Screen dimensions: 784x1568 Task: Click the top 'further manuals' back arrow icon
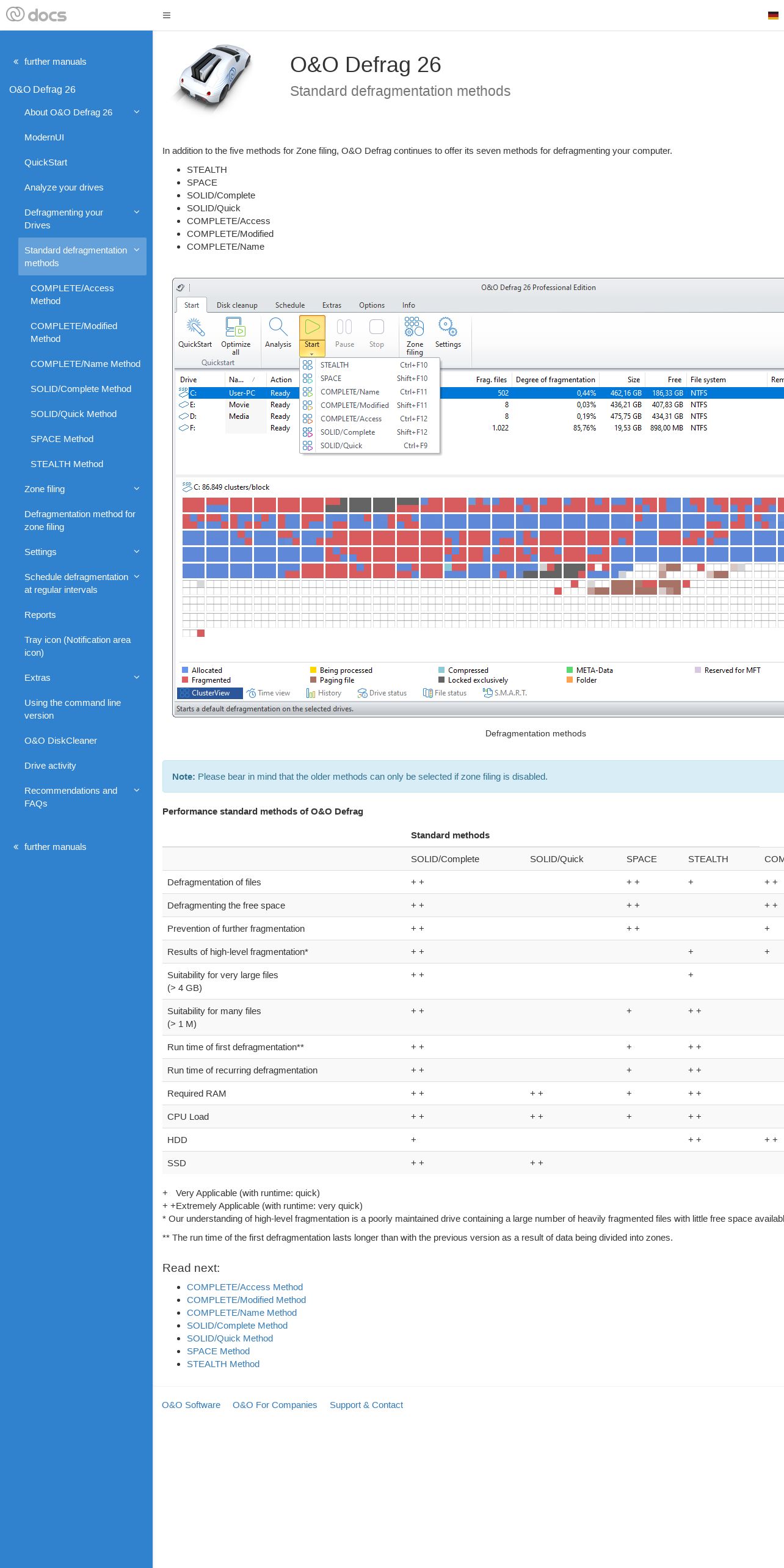coord(16,62)
